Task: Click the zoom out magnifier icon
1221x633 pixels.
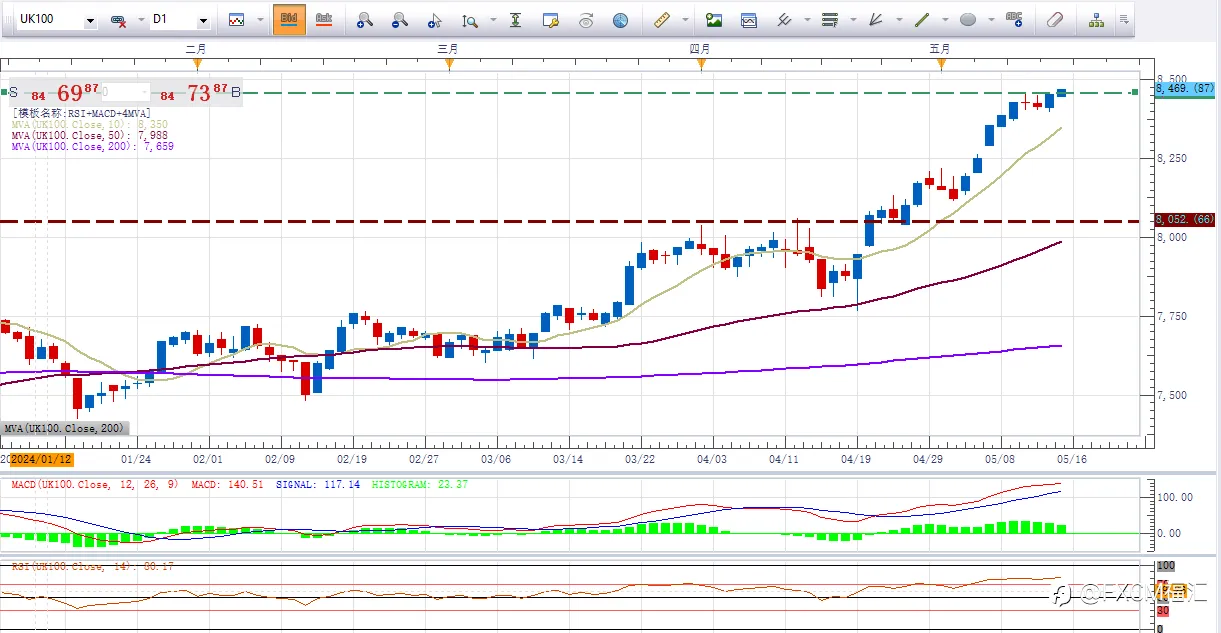Action: point(399,20)
